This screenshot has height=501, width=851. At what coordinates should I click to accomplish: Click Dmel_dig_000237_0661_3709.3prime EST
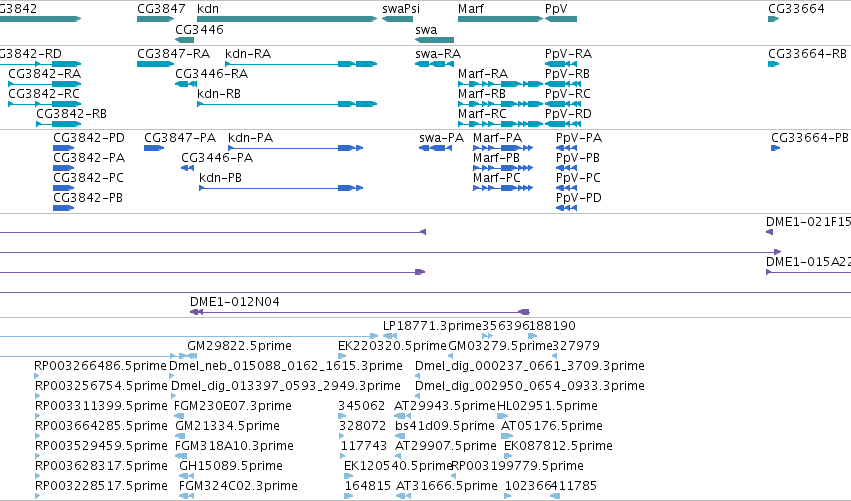pos(530,366)
